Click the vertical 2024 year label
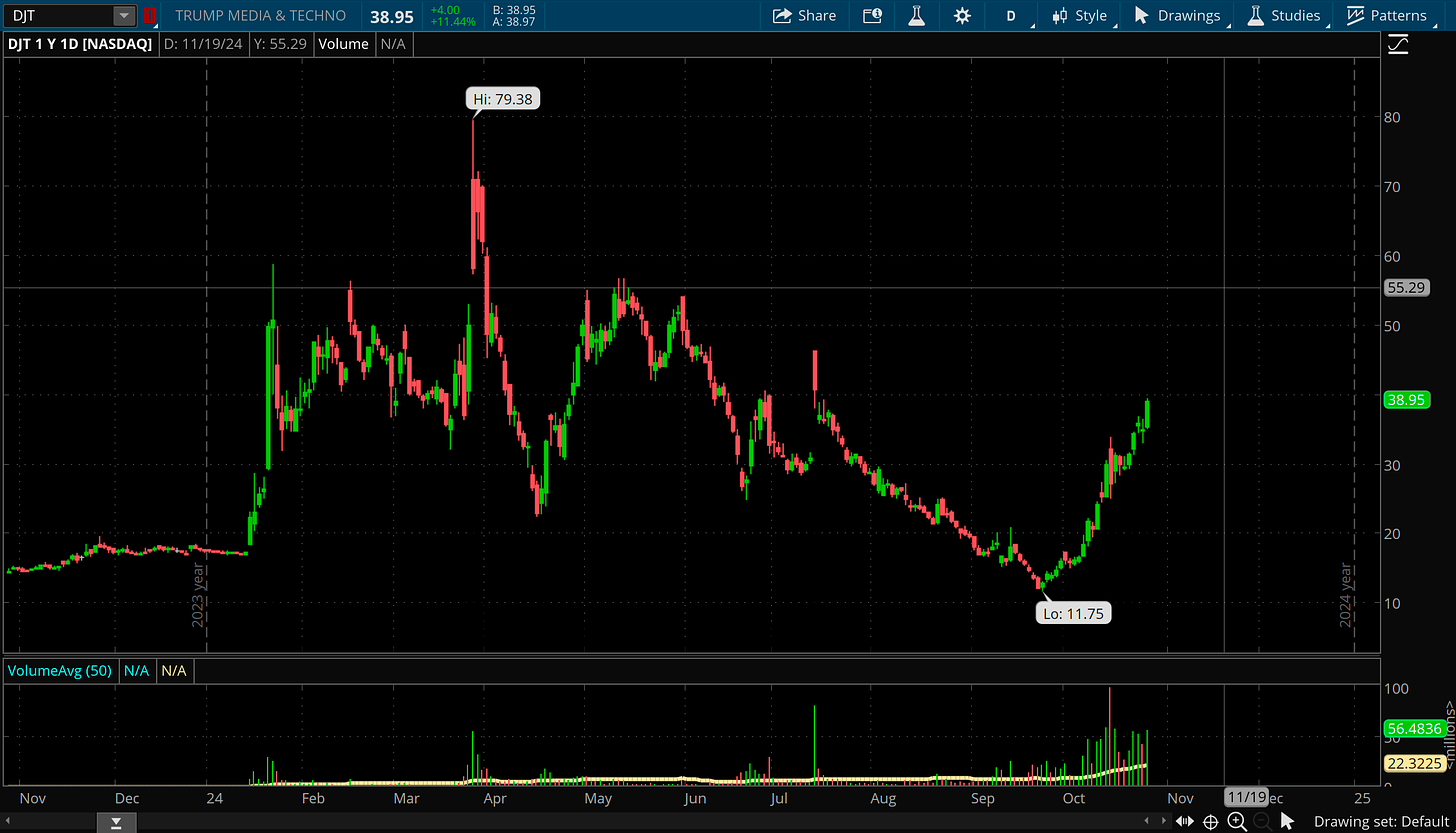Screen dimensions: 1456x833 (1346, 594)
